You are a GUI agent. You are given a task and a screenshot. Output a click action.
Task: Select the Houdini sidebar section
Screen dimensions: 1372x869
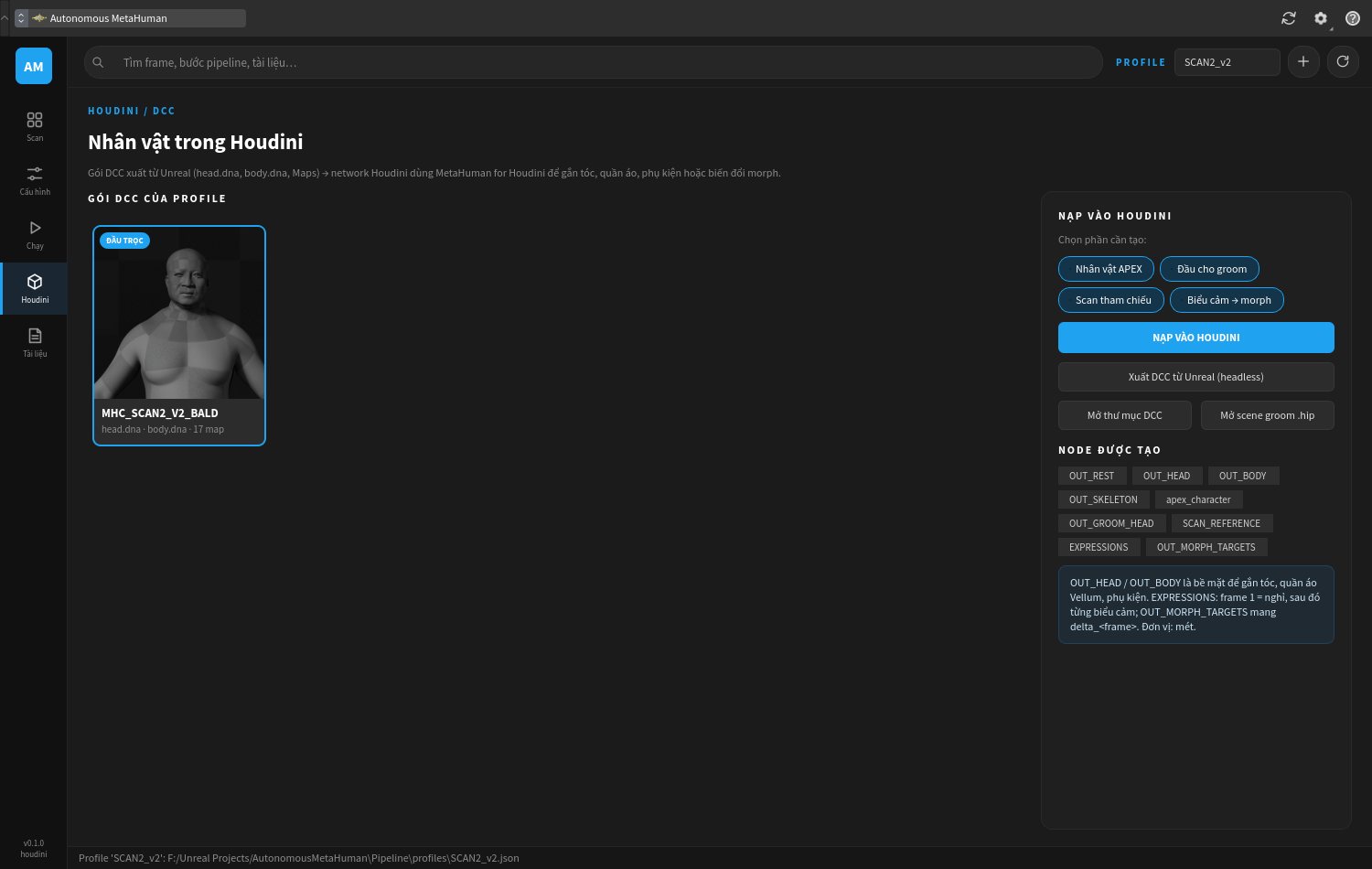34,288
